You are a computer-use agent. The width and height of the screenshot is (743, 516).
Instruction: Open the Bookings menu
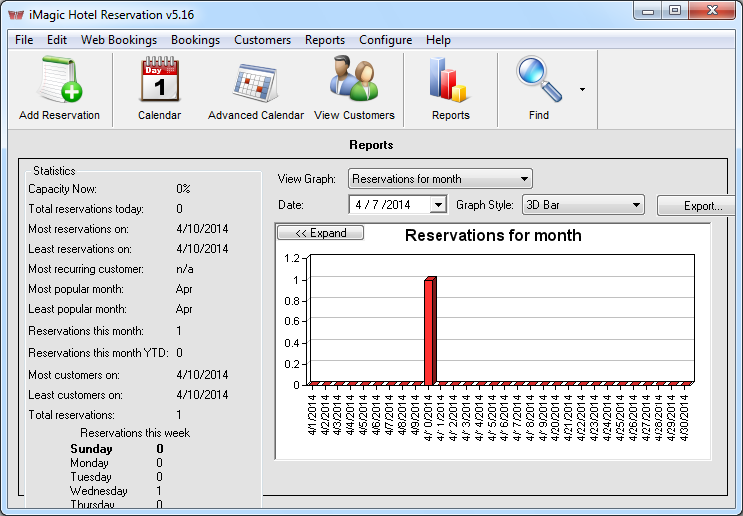pyautogui.click(x=195, y=40)
